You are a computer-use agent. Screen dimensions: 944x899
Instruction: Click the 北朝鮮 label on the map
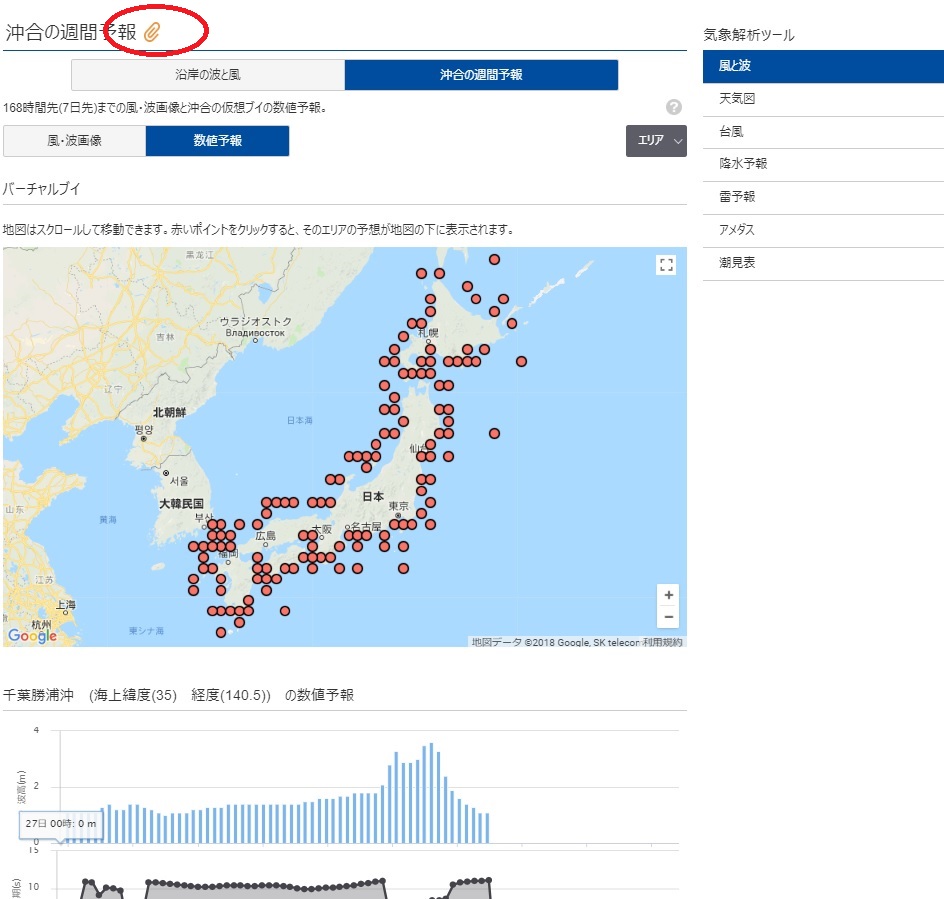point(169,412)
